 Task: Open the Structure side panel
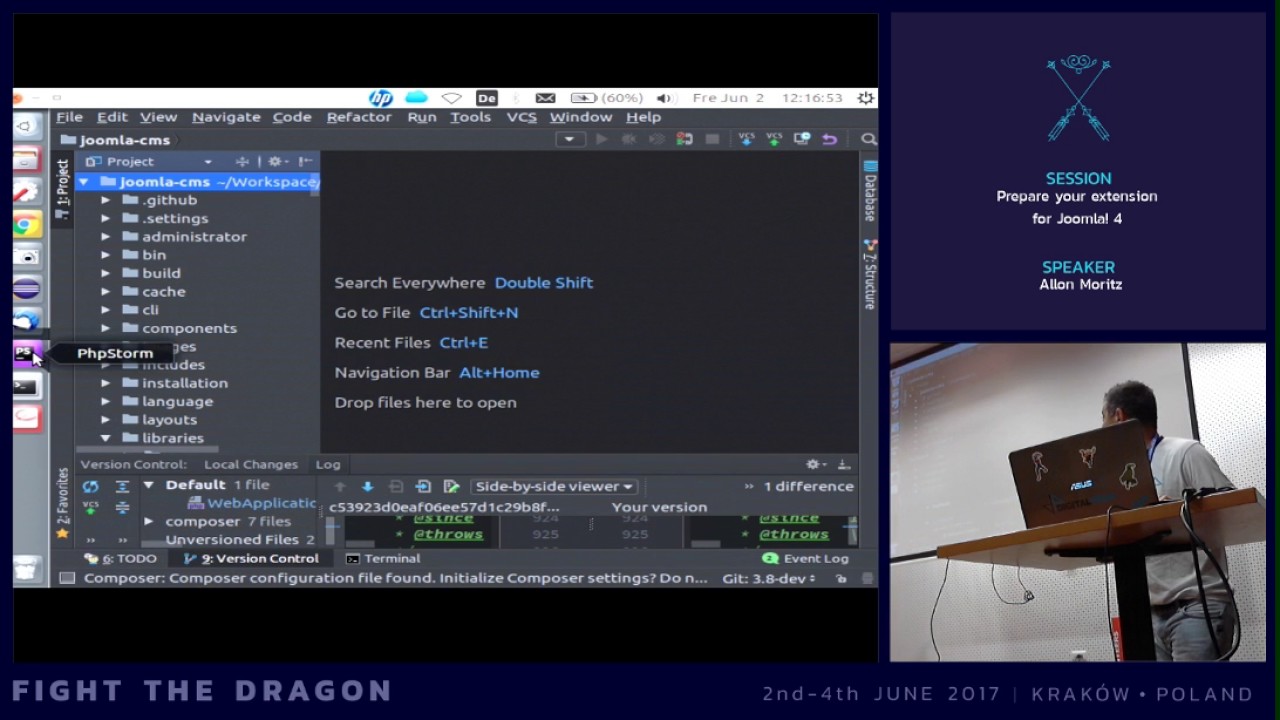869,275
